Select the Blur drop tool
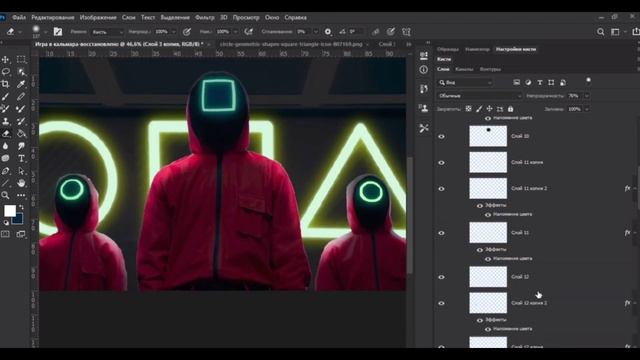Image resolution: width=640 pixels, height=360 pixels. (x=5, y=146)
